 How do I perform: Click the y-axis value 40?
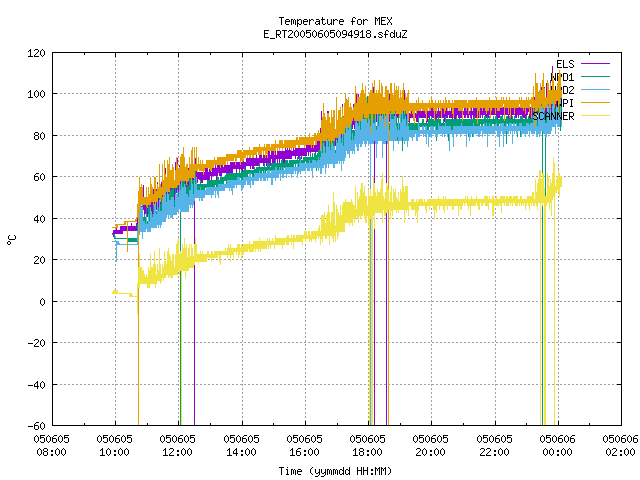(39, 219)
